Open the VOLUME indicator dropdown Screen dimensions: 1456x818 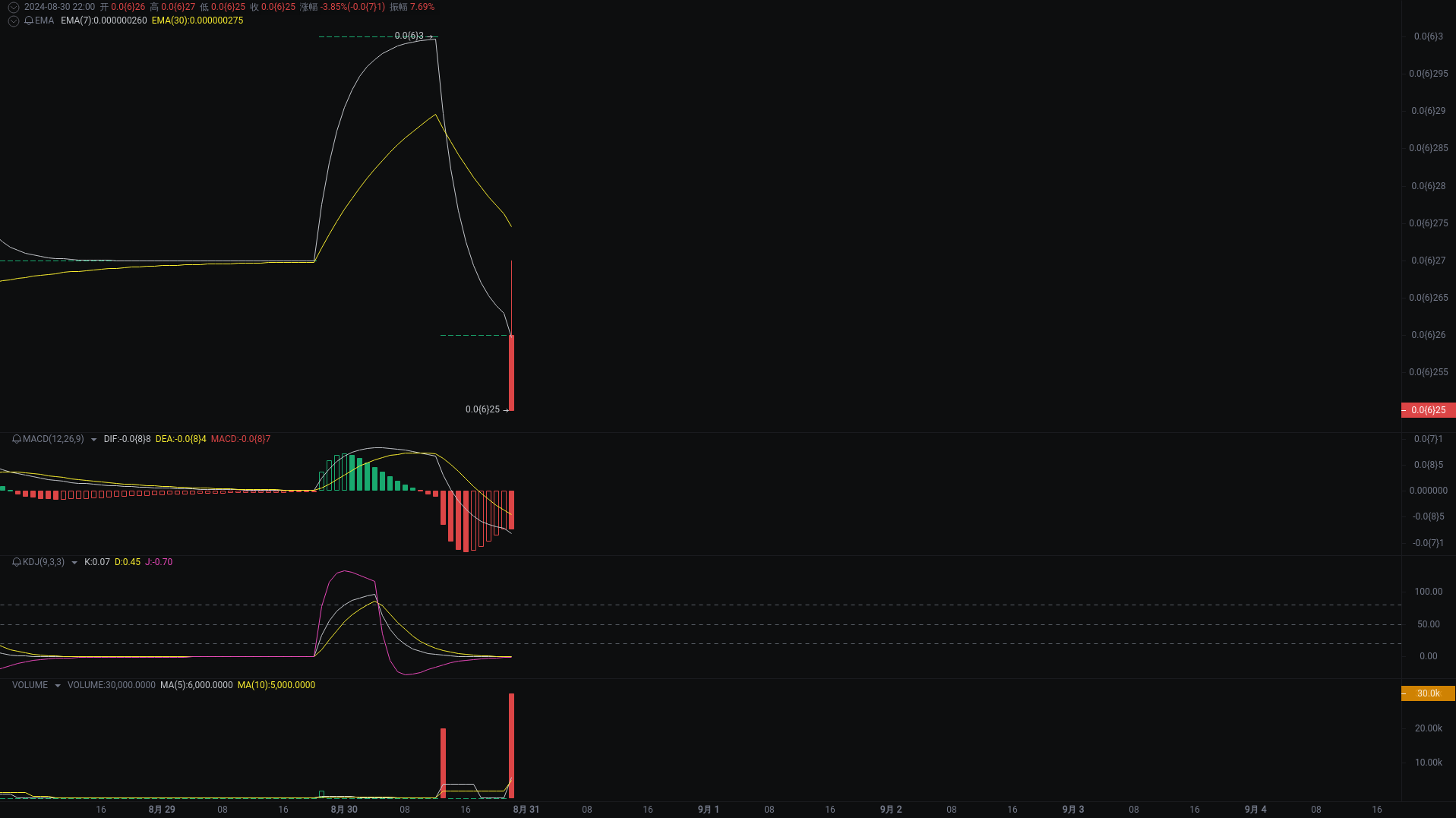57,684
